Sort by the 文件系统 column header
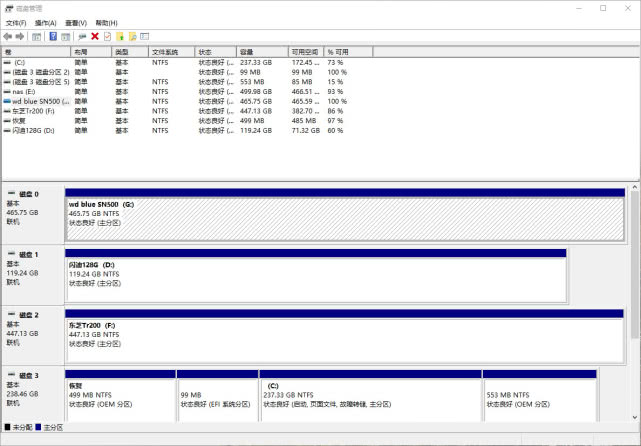641x446 pixels. (171, 52)
